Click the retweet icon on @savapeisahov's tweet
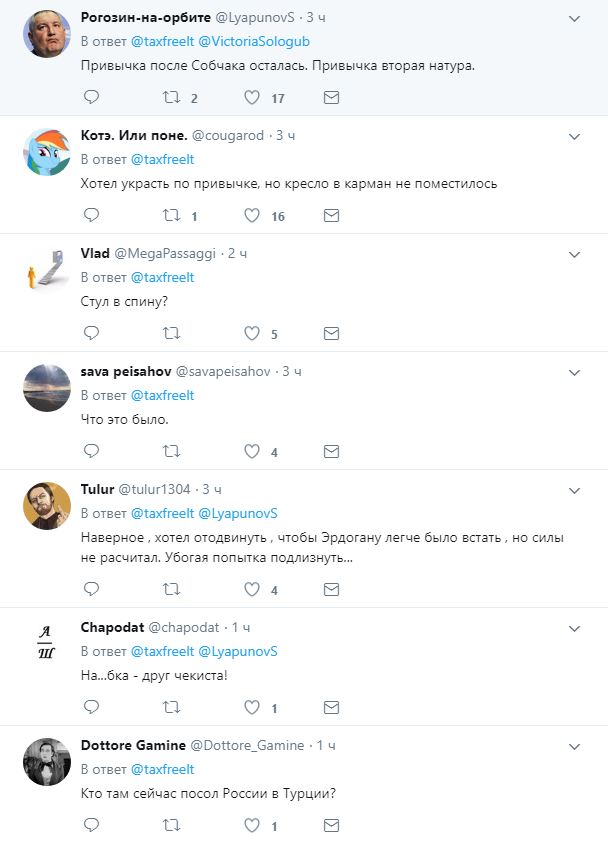The width and height of the screenshot is (608, 841). click(x=170, y=450)
